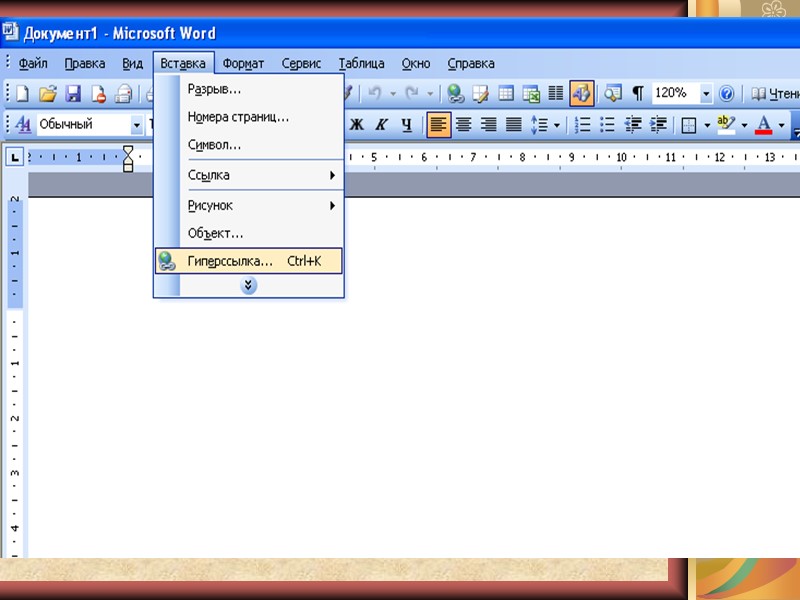Click the Highlight marker icon
Screen dimensions: 800x600
click(x=726, y=124)
